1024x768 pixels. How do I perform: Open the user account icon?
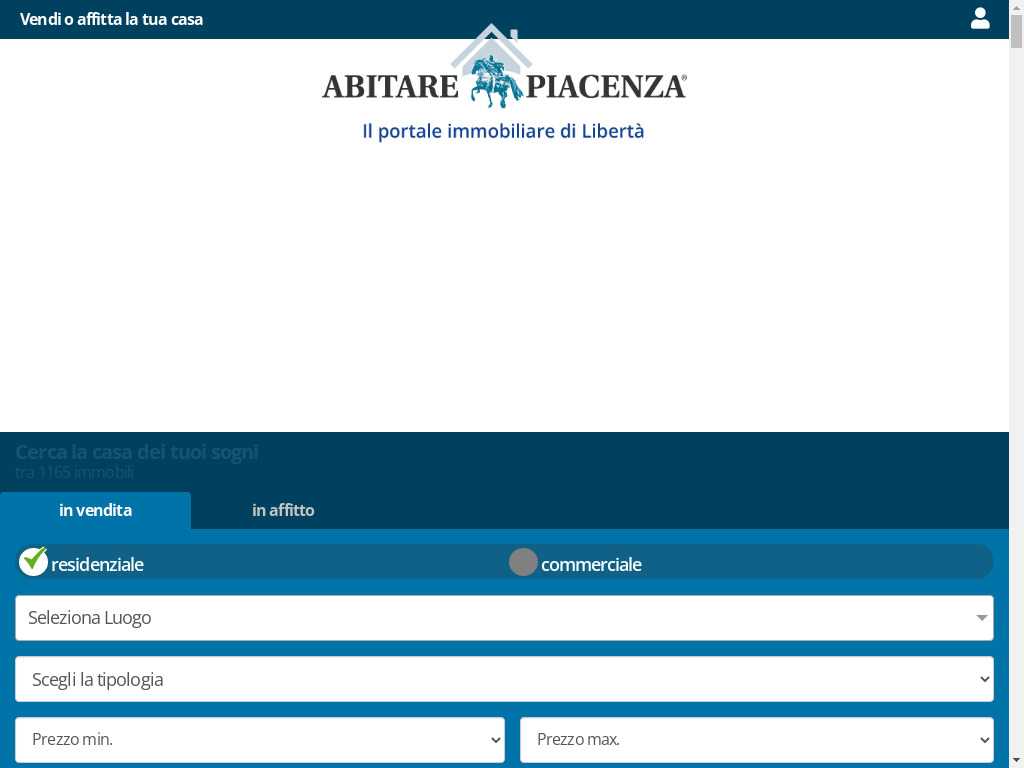point(980,18)
